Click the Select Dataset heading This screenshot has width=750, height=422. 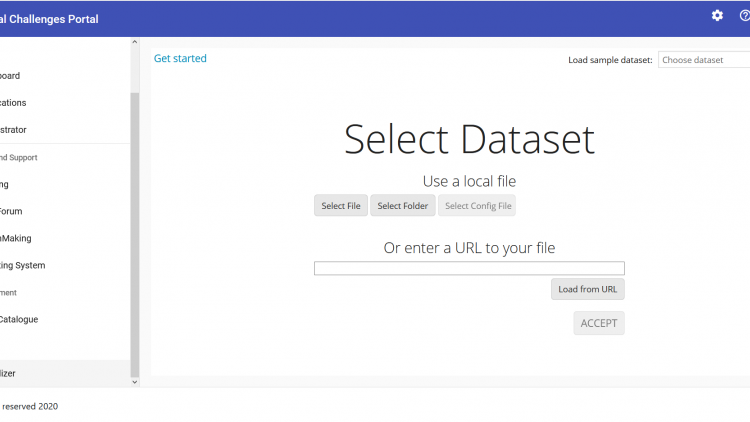click(x=469, y=139)
